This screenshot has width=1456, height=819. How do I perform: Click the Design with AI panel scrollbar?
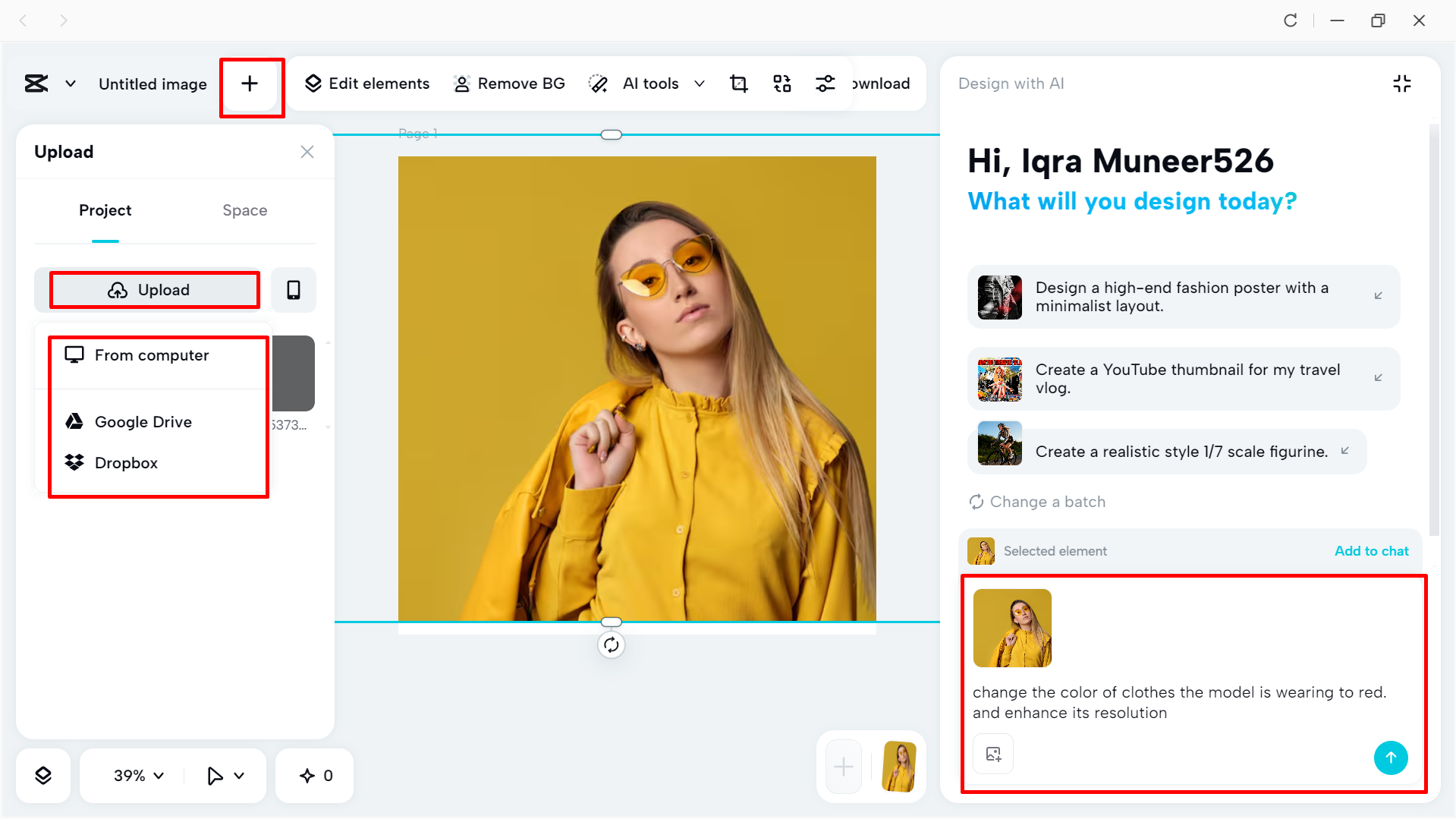pos(1433,329)
